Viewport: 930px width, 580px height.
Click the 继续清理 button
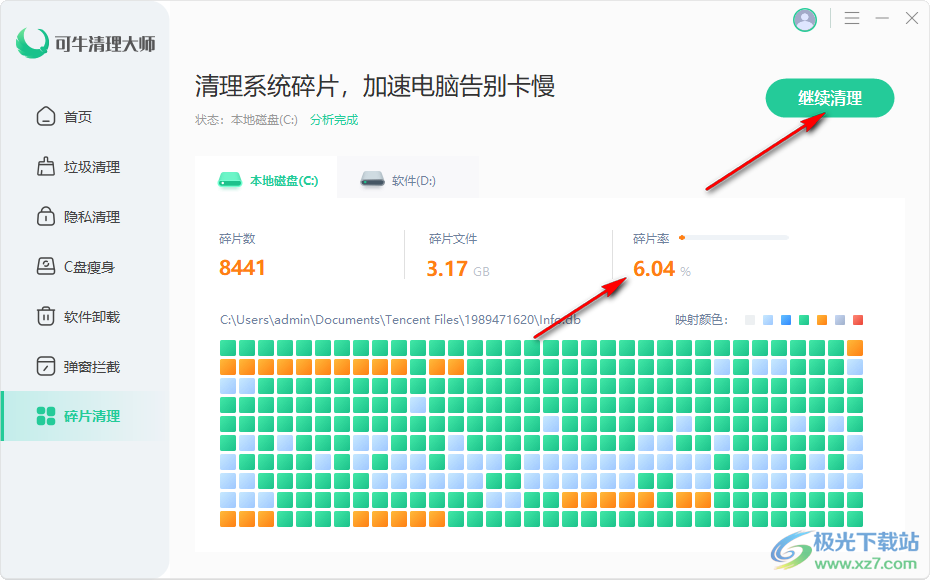coord(830,98)
